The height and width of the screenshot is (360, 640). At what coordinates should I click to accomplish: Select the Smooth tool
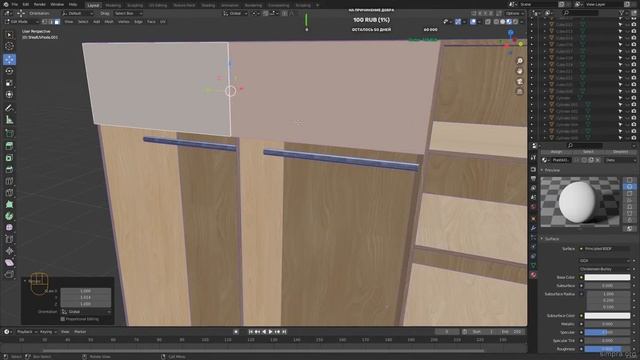9,227
